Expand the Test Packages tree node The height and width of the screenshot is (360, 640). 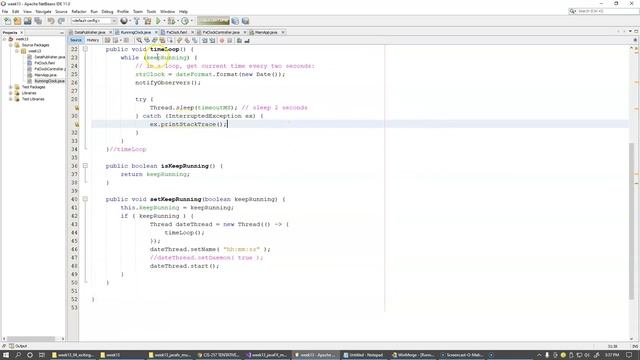[x=11, y=87]
